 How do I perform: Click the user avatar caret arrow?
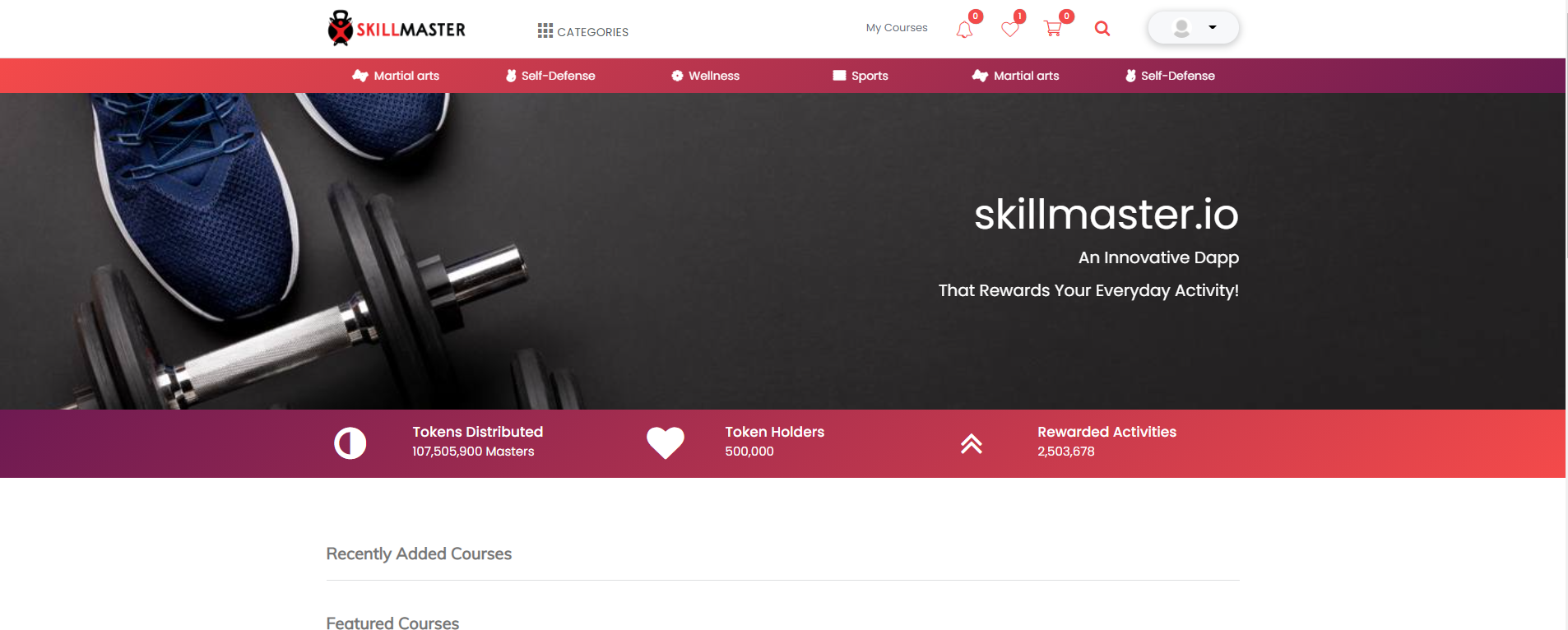[x=1213, y=27]
